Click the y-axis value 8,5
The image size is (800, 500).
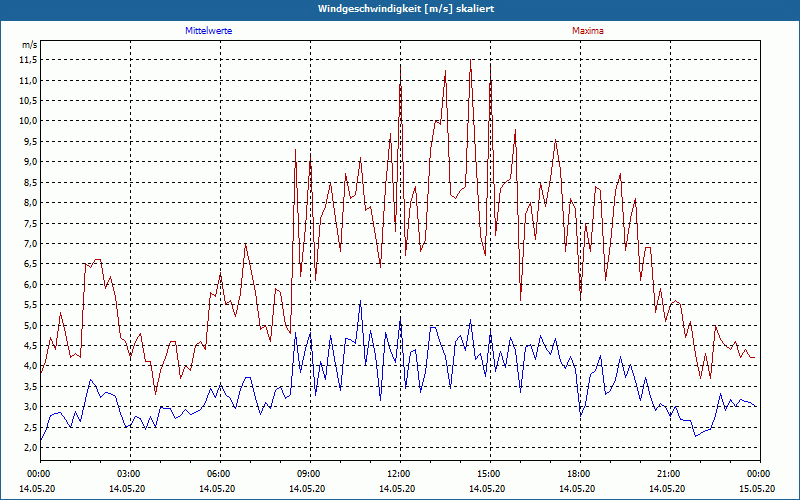pyautogui.click(x=31, y=182)
